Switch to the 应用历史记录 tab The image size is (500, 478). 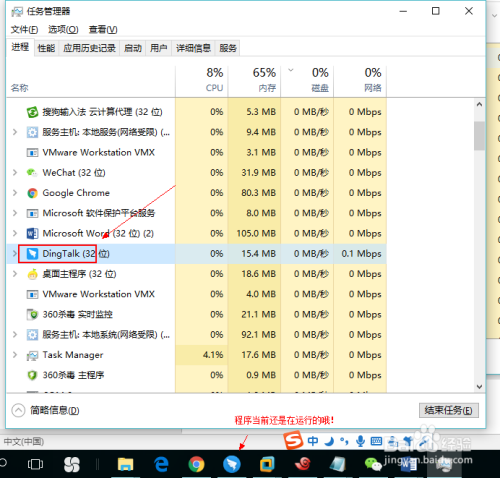(89, 49)
